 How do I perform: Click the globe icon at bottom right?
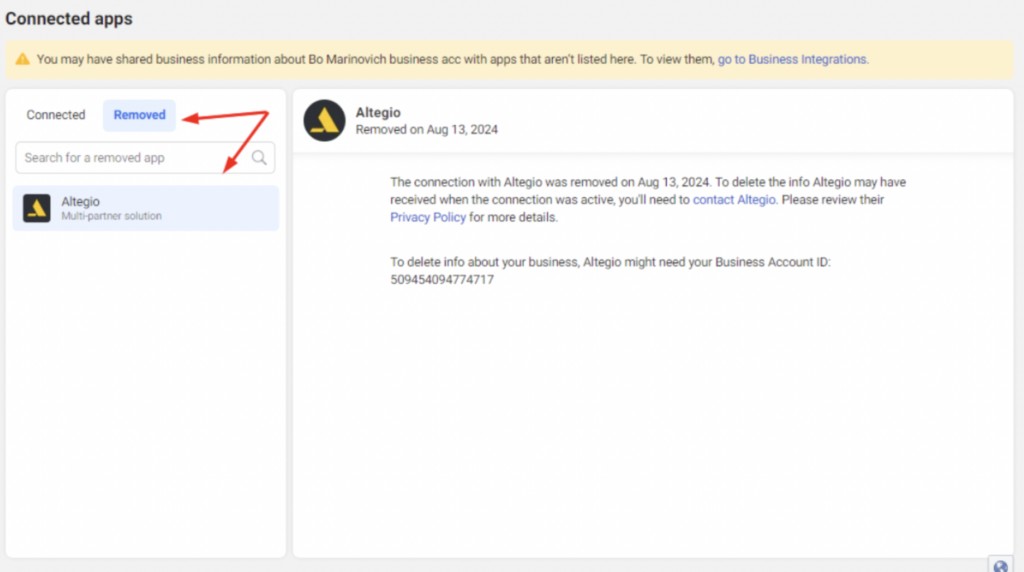coord(1000,565)
